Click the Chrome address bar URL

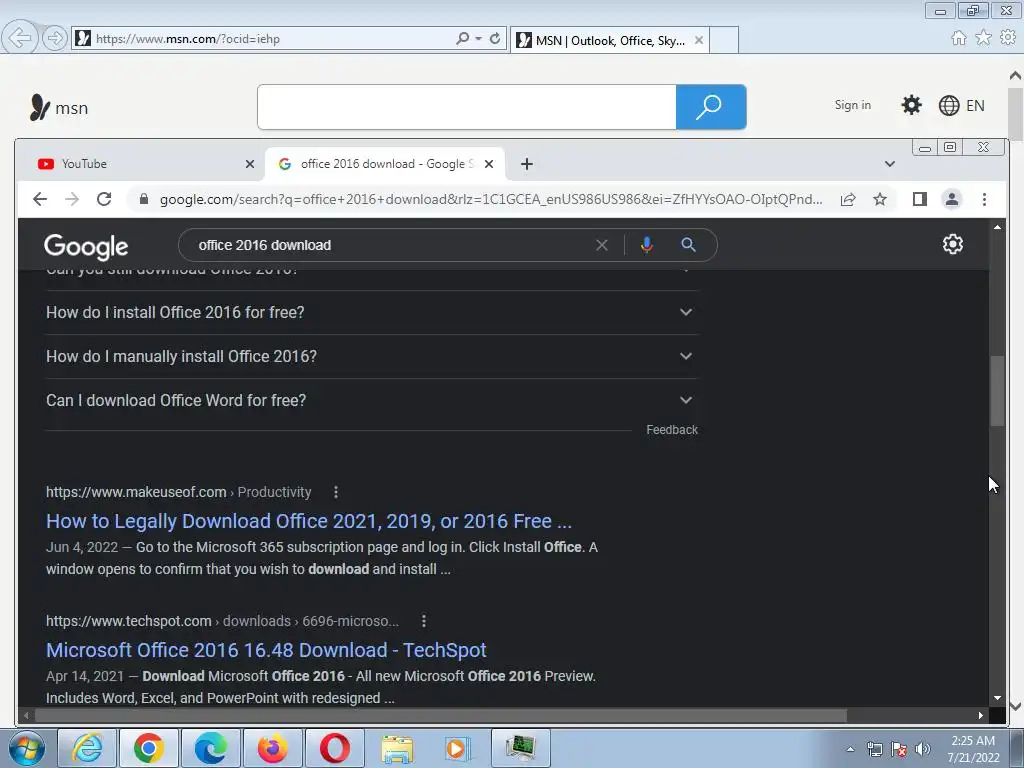[491, 199]
